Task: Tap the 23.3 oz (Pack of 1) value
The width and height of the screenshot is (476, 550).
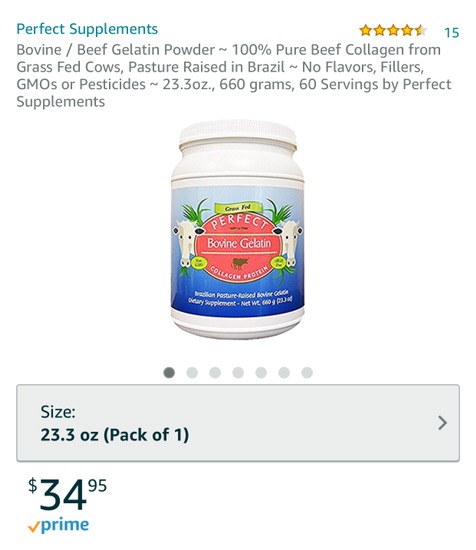Action: (x=115, y=435)
